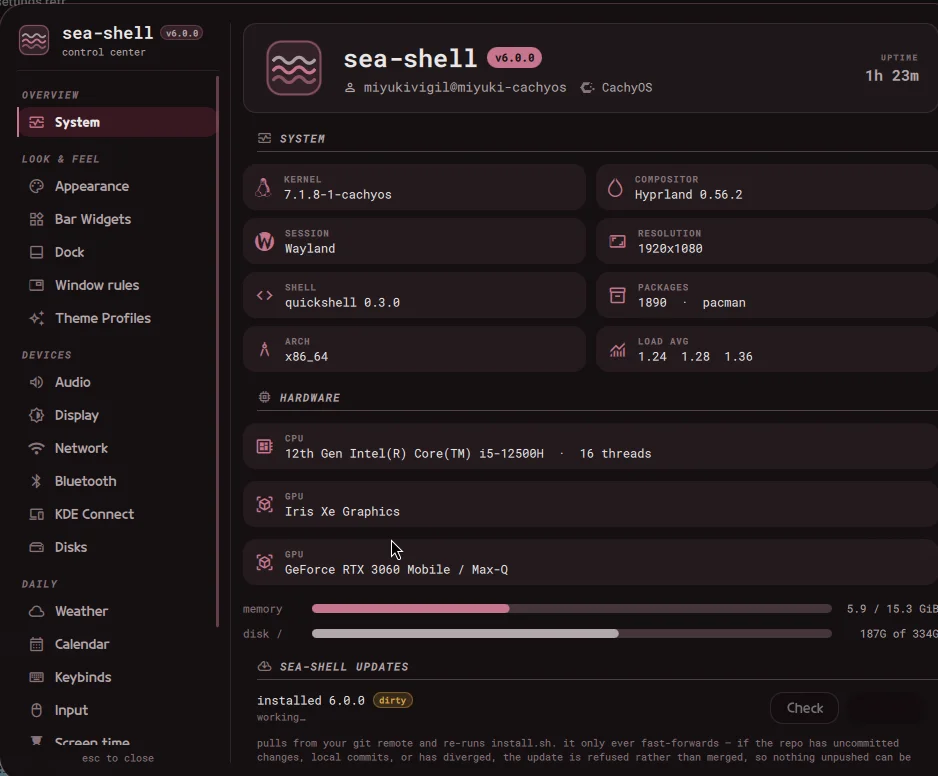Open the Appearance settings
The width and height of the screenshot is (938, 776).
(117, 186)
